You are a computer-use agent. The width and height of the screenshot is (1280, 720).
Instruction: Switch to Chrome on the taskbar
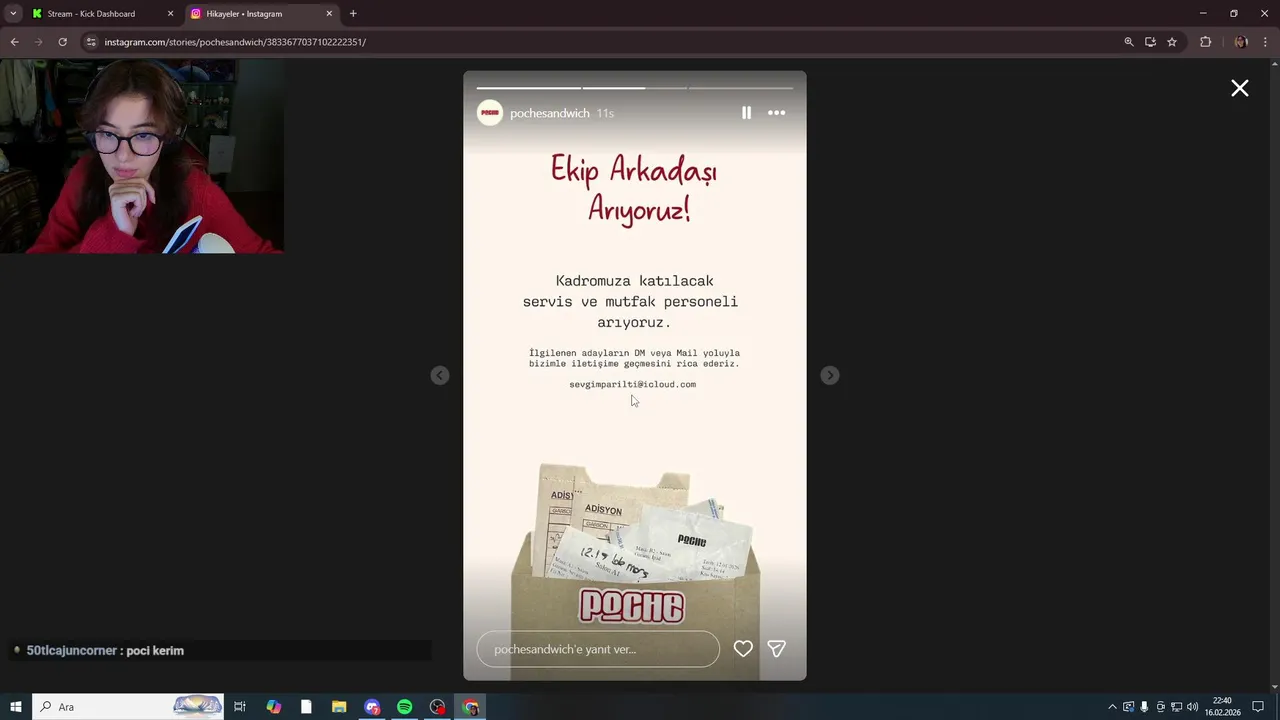point(471,707)
